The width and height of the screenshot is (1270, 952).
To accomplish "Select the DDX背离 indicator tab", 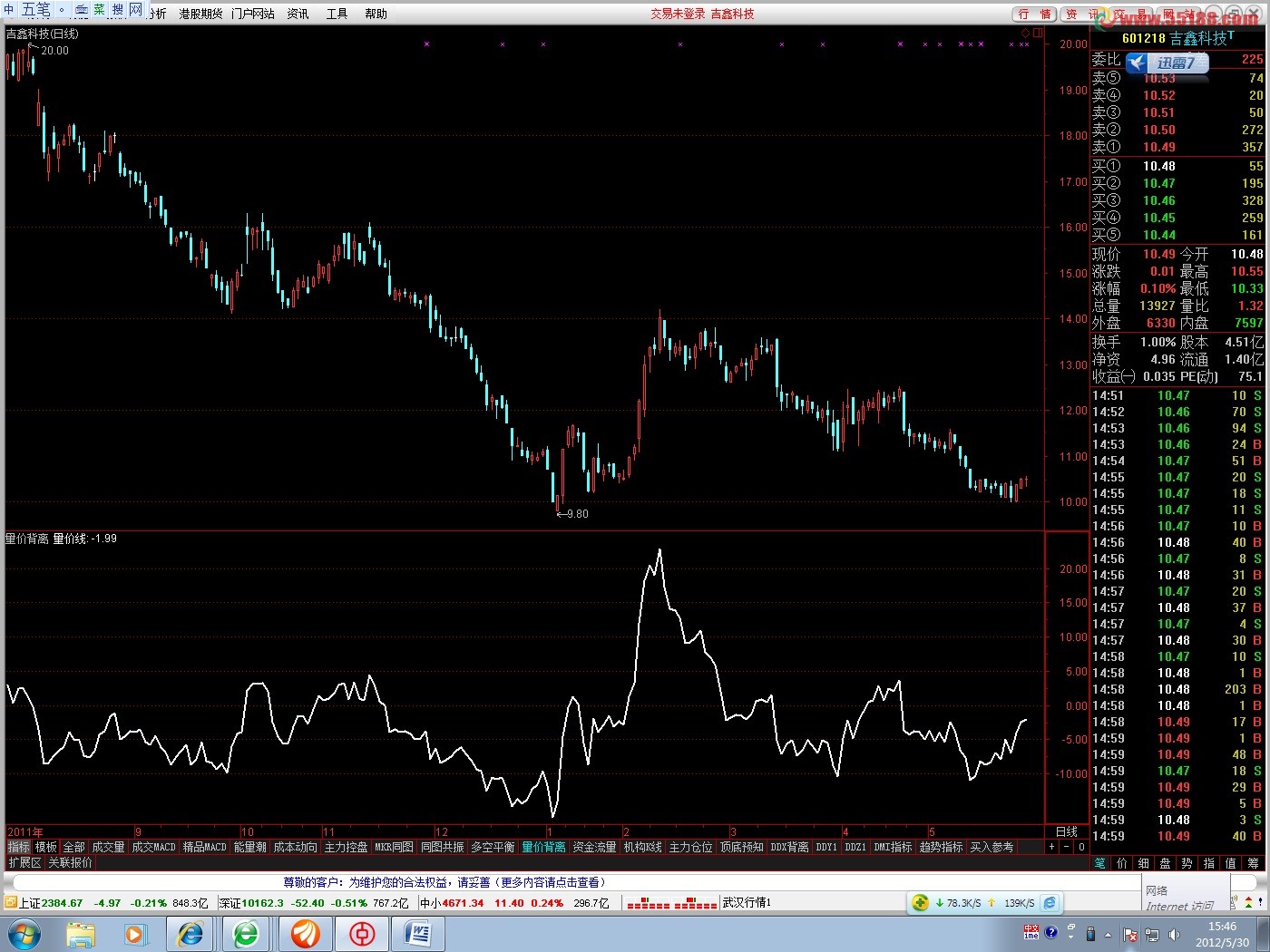I will pyautogui.click(x=789, y=847).
